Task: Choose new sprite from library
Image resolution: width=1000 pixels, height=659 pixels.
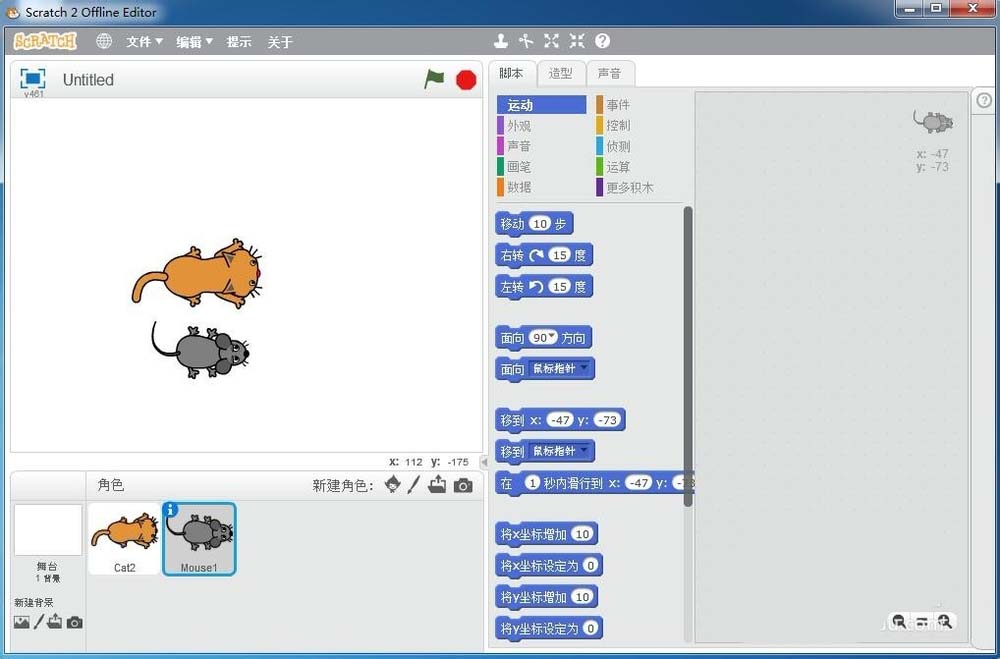Action: pos(392,485)
